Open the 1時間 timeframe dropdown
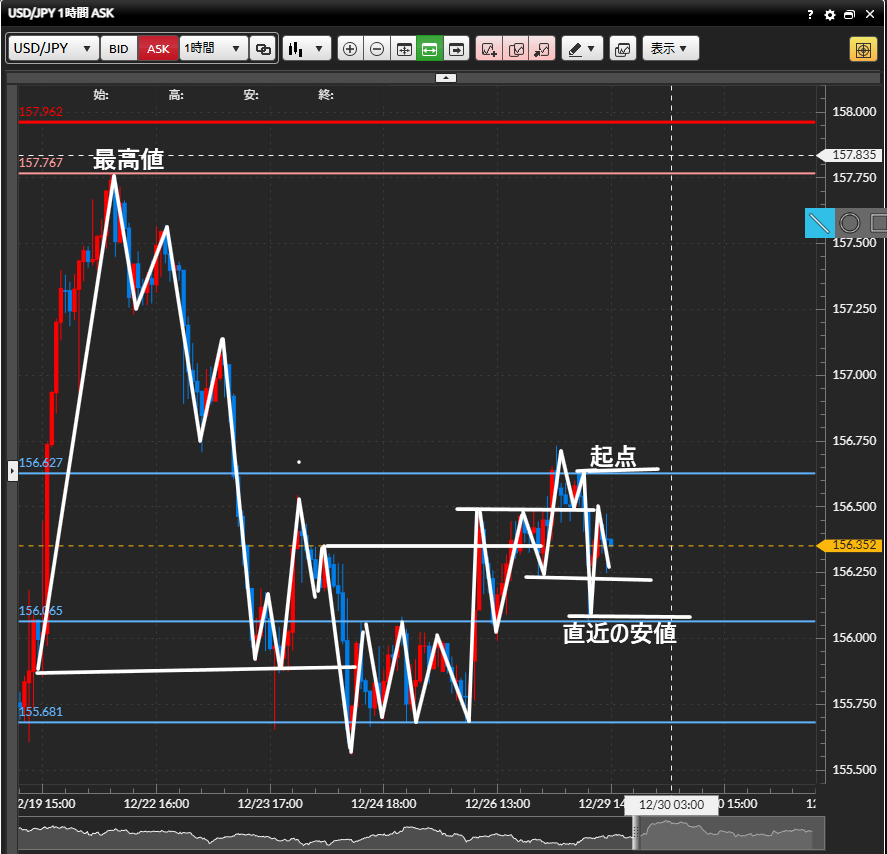 [x=213, y=49]
